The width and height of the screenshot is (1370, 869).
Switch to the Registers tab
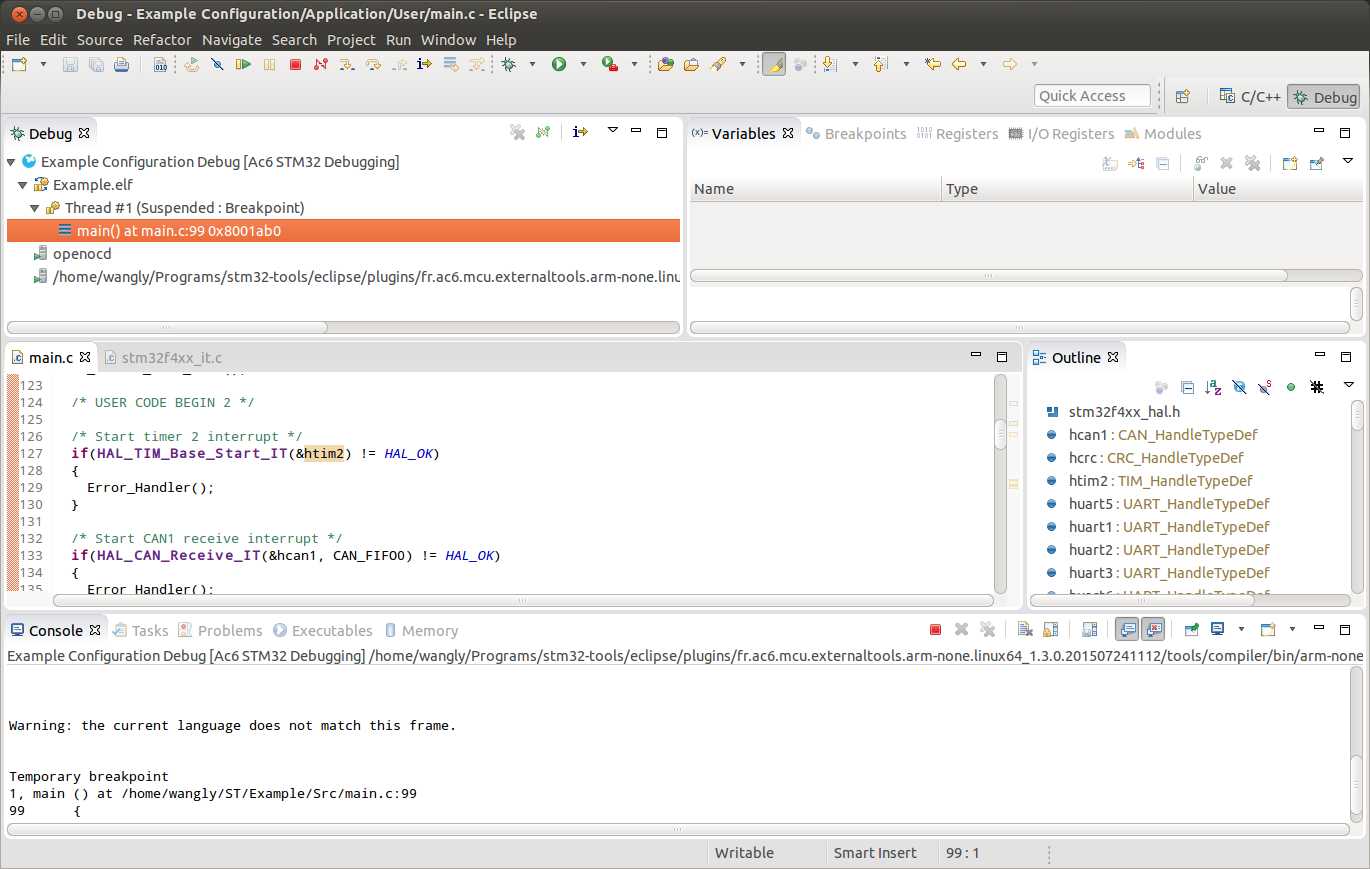coord(957,134)
